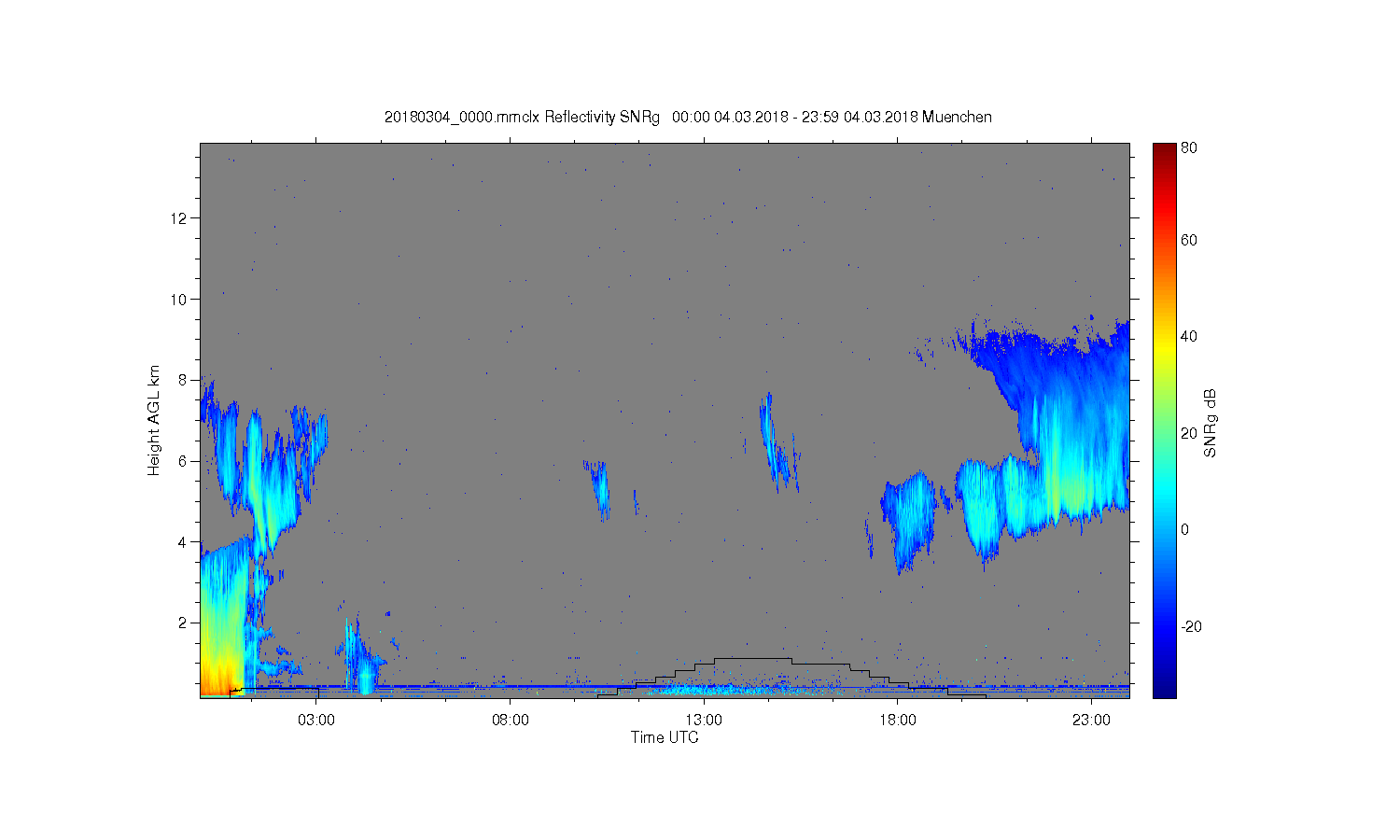The width and height of the screenshot is (1400, 840).
Task: Click the height tick label 8
Action: (x=184, y=380)
